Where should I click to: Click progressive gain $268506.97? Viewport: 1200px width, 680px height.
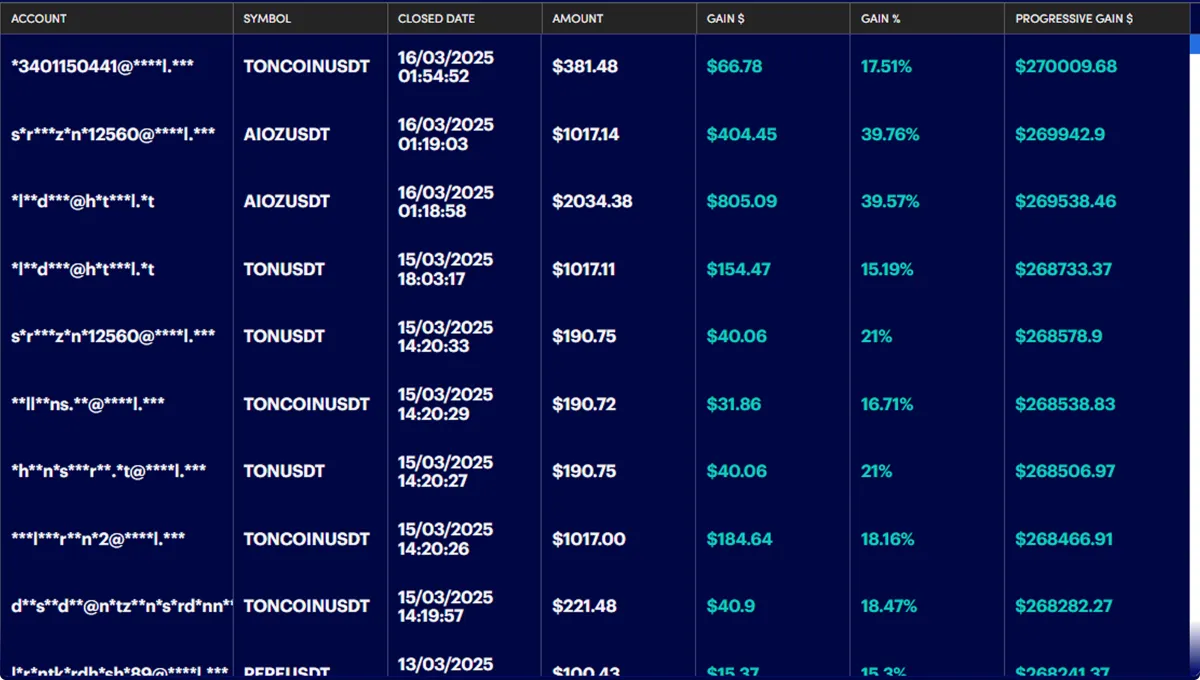(x=1064, y=471)
